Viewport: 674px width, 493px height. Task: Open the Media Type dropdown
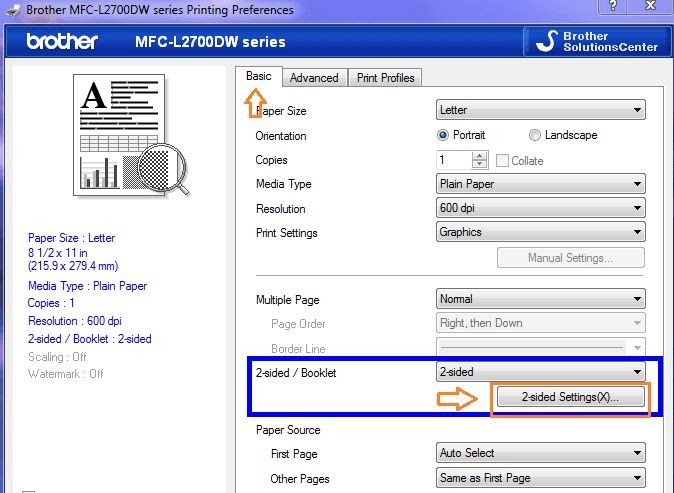coord(541,184)
